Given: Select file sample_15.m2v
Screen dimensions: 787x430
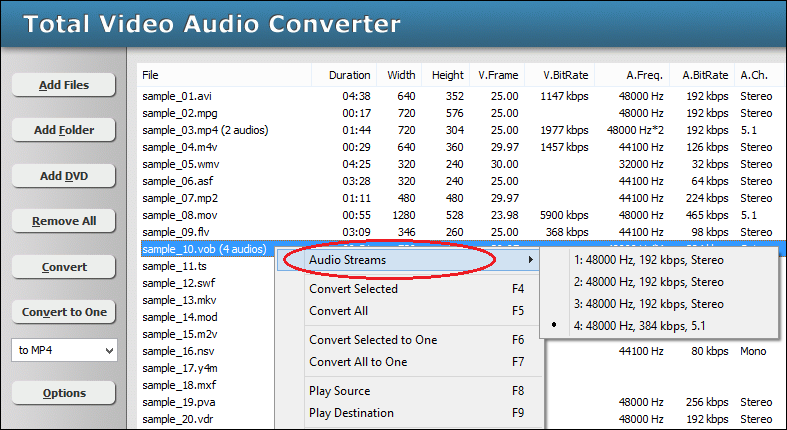Looking at the screenshot, I should point(180,334).
